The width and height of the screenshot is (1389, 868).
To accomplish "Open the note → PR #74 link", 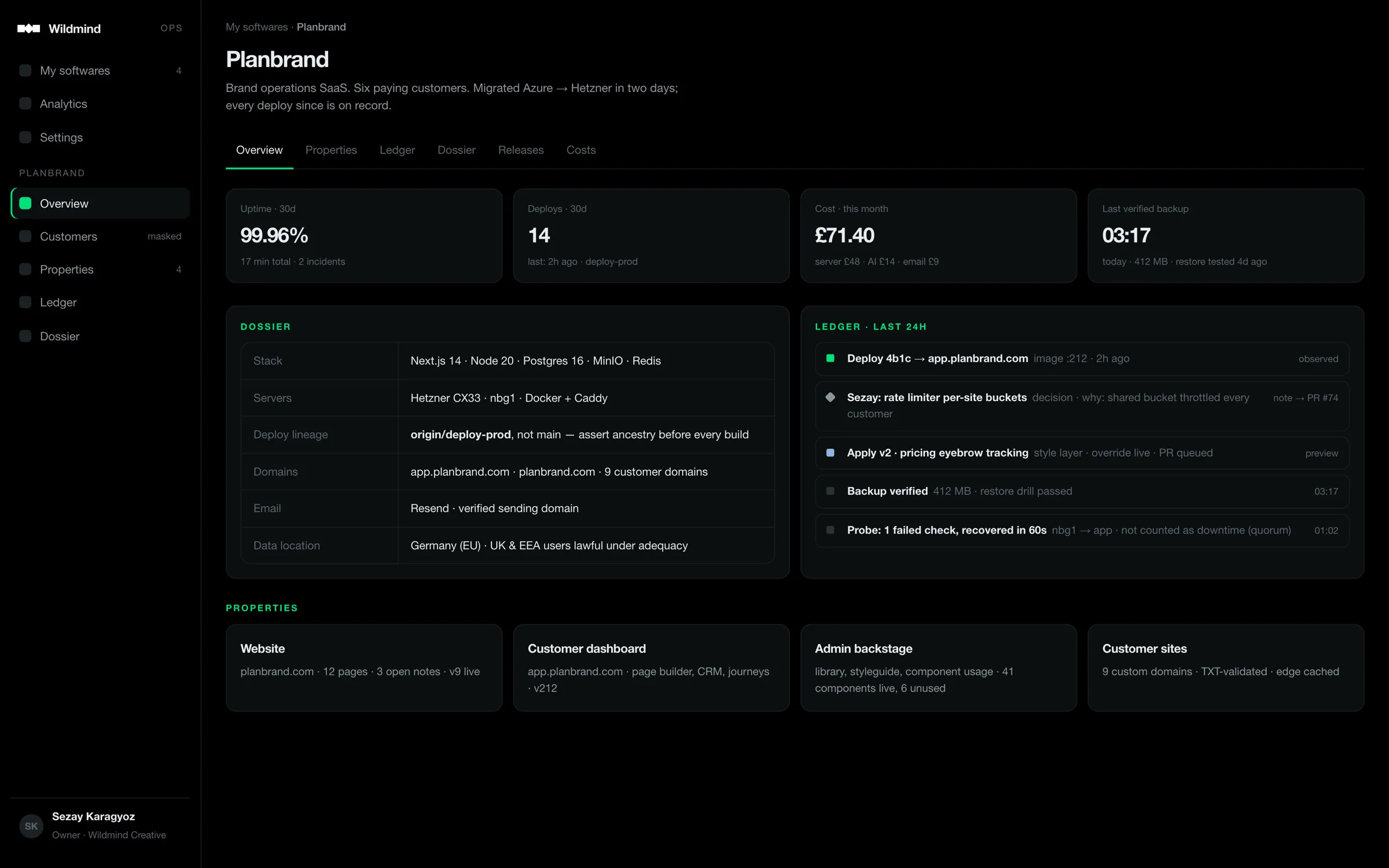I will pos(1306,398).
